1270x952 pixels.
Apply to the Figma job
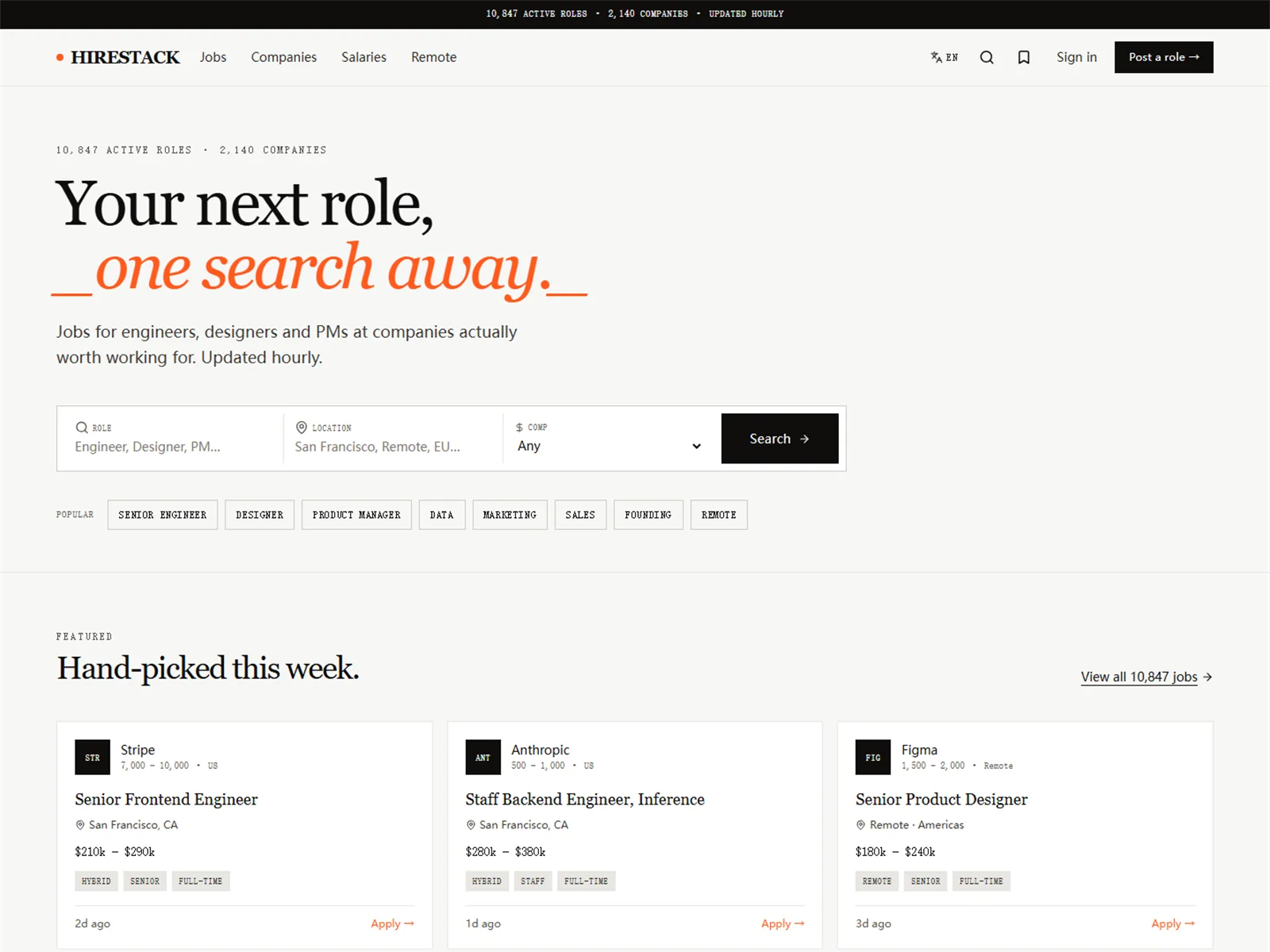point(1173,923)
